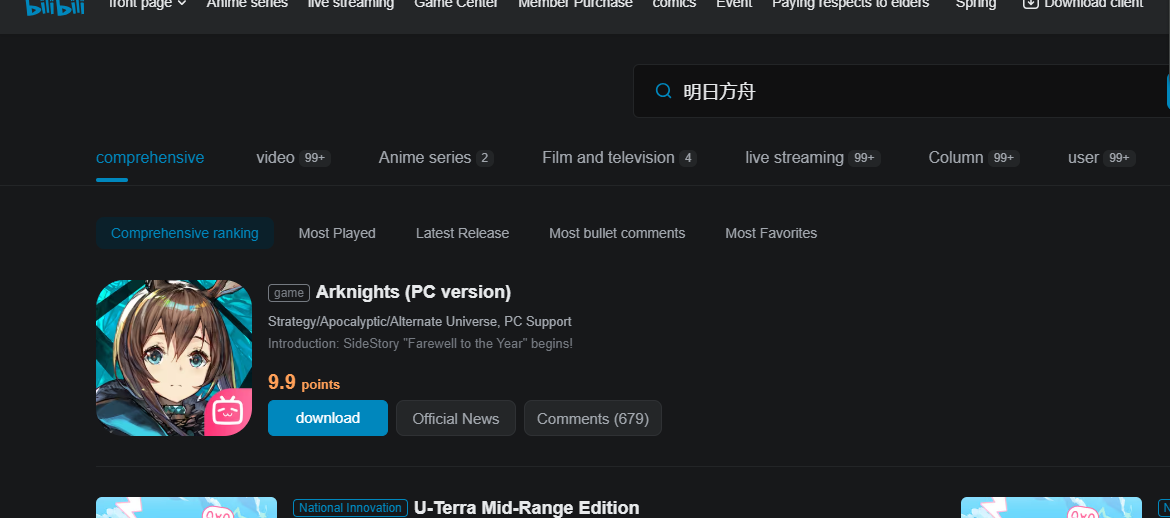1170x518 pixels.
Task: Open comics in top navigation
Action: pos(675,4)
